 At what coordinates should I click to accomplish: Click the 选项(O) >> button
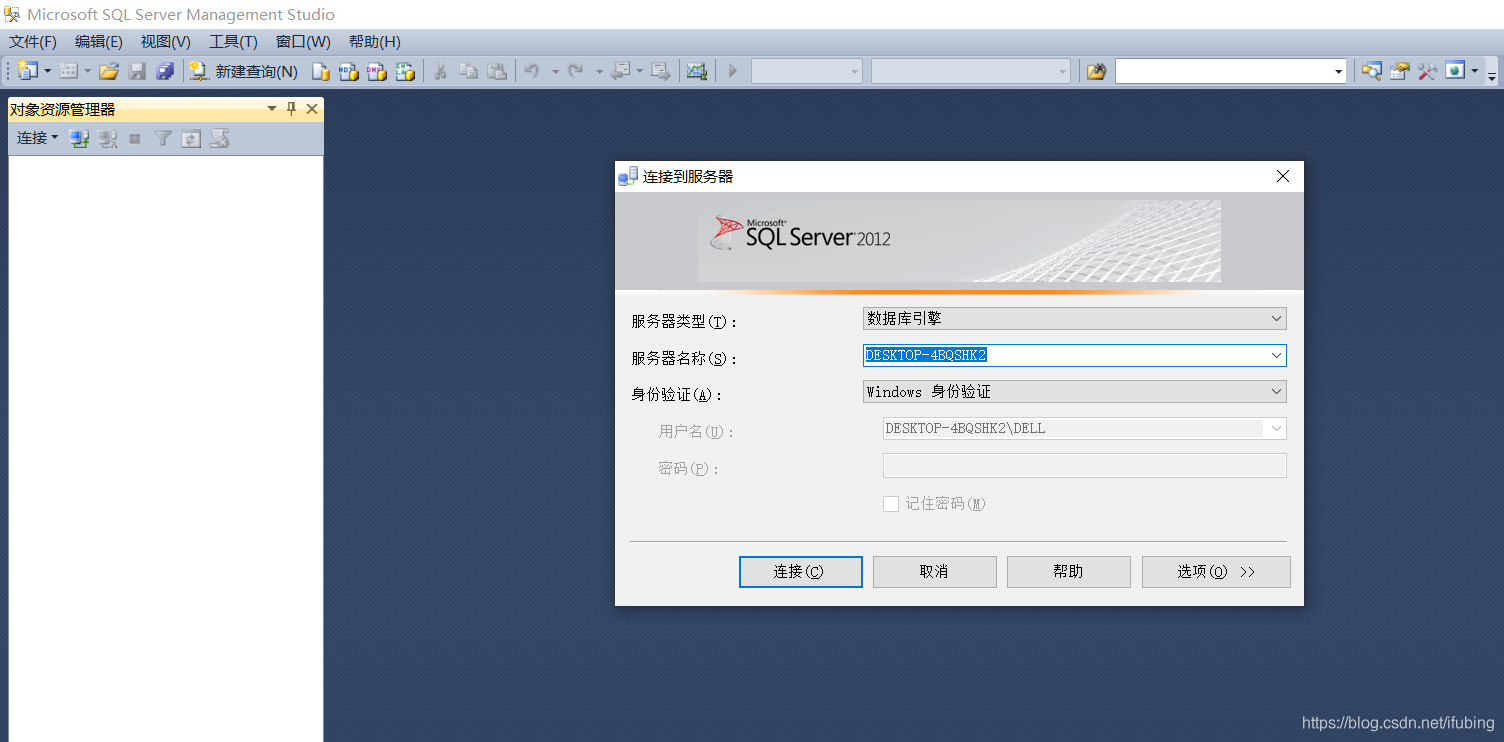[1216, 572]
